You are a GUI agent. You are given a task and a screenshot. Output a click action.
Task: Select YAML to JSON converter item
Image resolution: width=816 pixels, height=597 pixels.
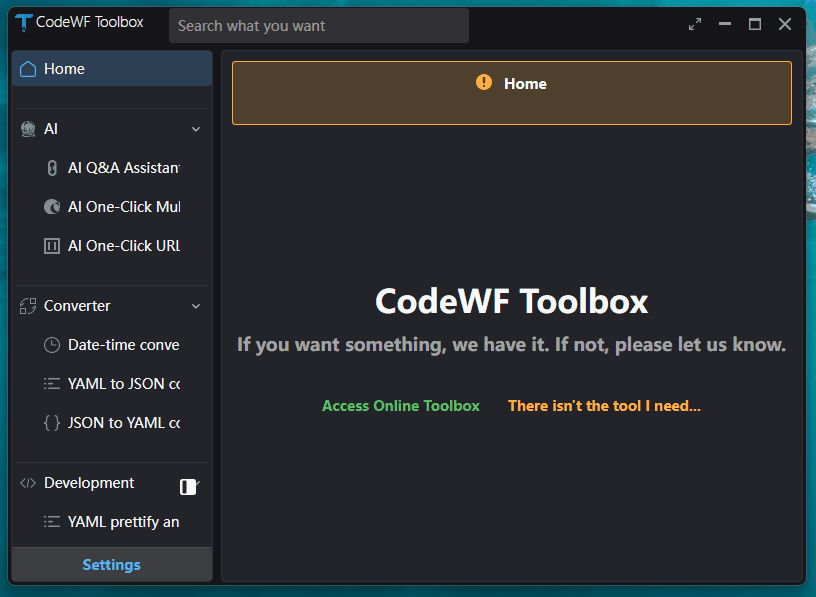[122, 384]
